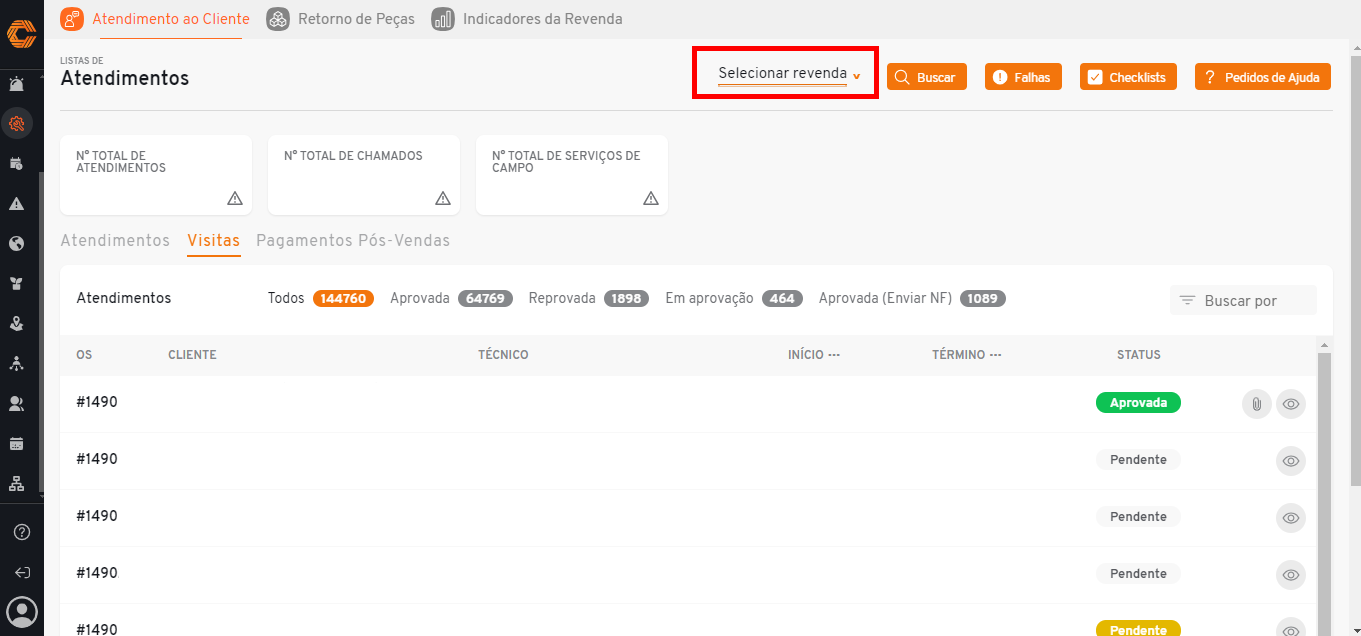Click the sidebar's vertical scrollbar

41,333
